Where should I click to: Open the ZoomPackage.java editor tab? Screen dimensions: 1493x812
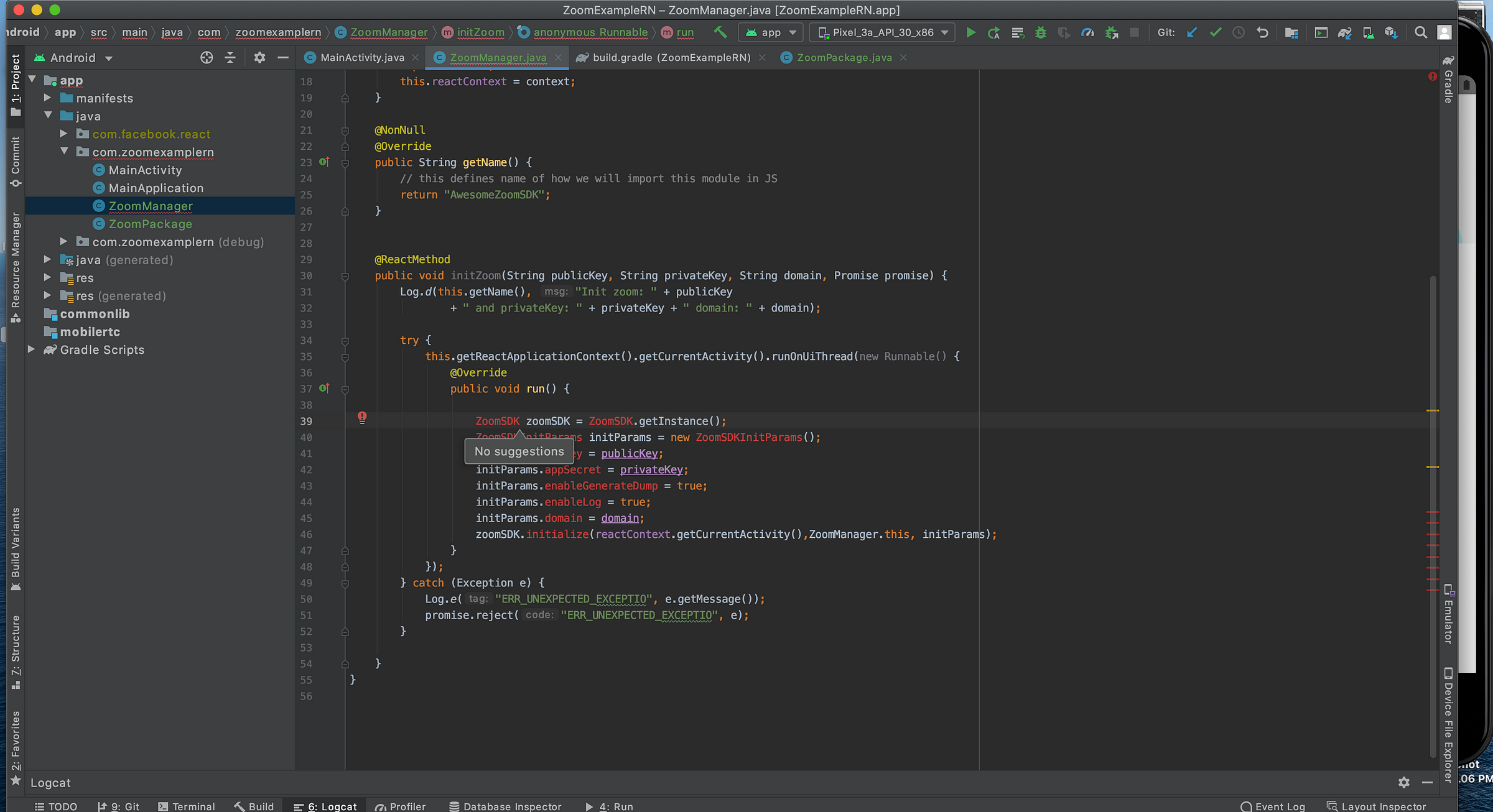click(844, 58)
